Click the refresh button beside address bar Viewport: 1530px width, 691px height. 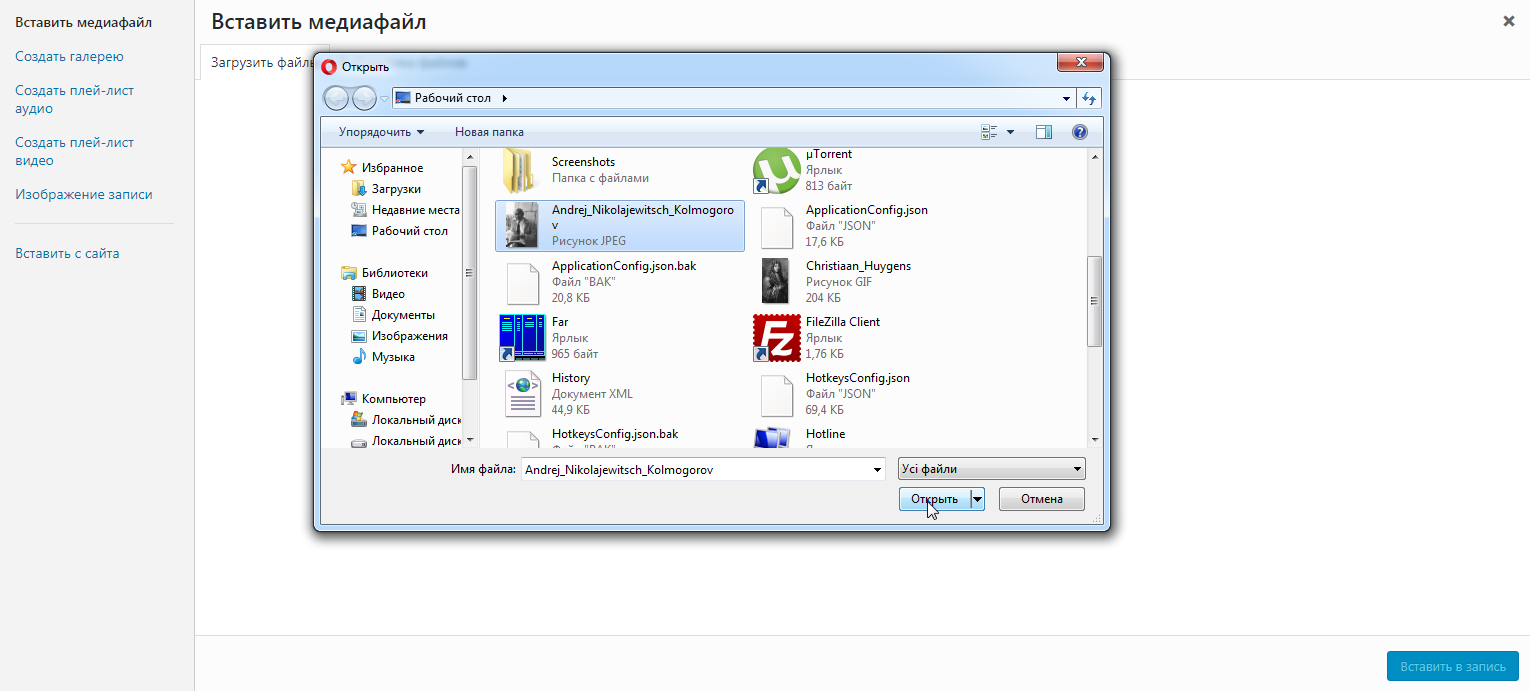tap(1090, 98)
